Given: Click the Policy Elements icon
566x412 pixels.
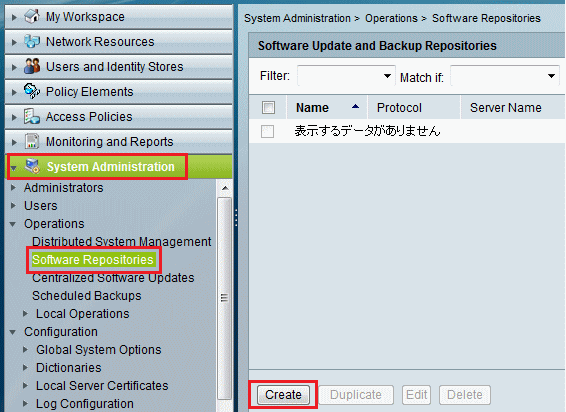Looking at the screenshot, I should pyautogui.click(x=32, y=91).
